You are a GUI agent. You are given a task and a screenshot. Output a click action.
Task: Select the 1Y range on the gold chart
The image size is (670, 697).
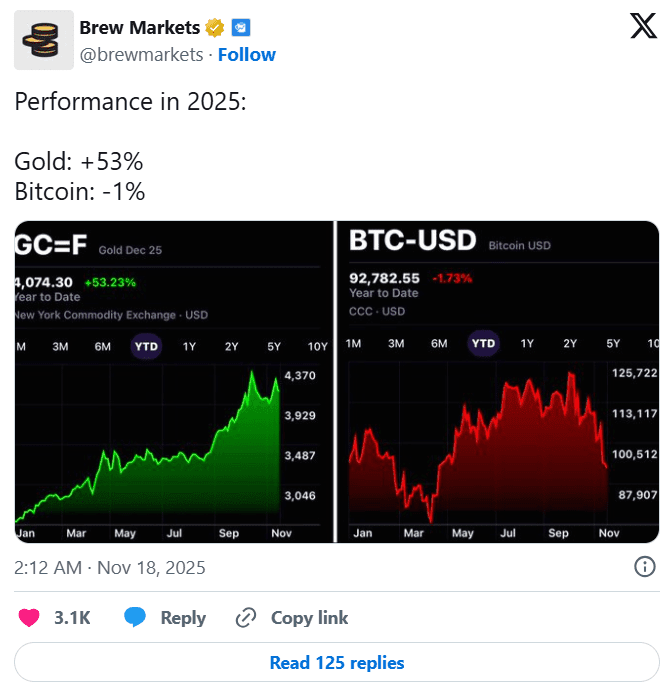tap(189, 346)
